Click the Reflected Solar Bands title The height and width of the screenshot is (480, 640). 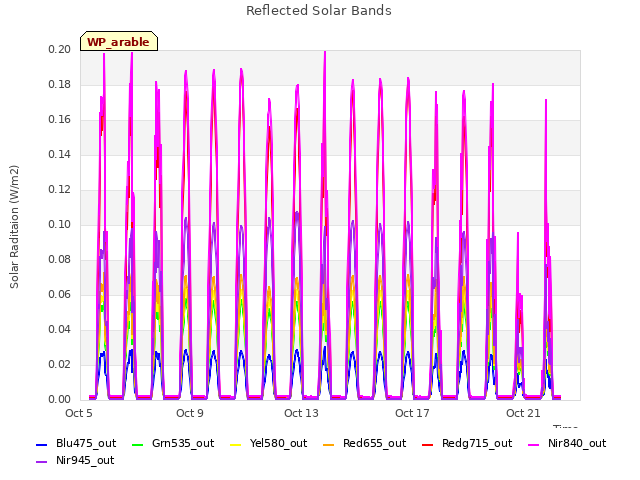[x=319, y=11]
